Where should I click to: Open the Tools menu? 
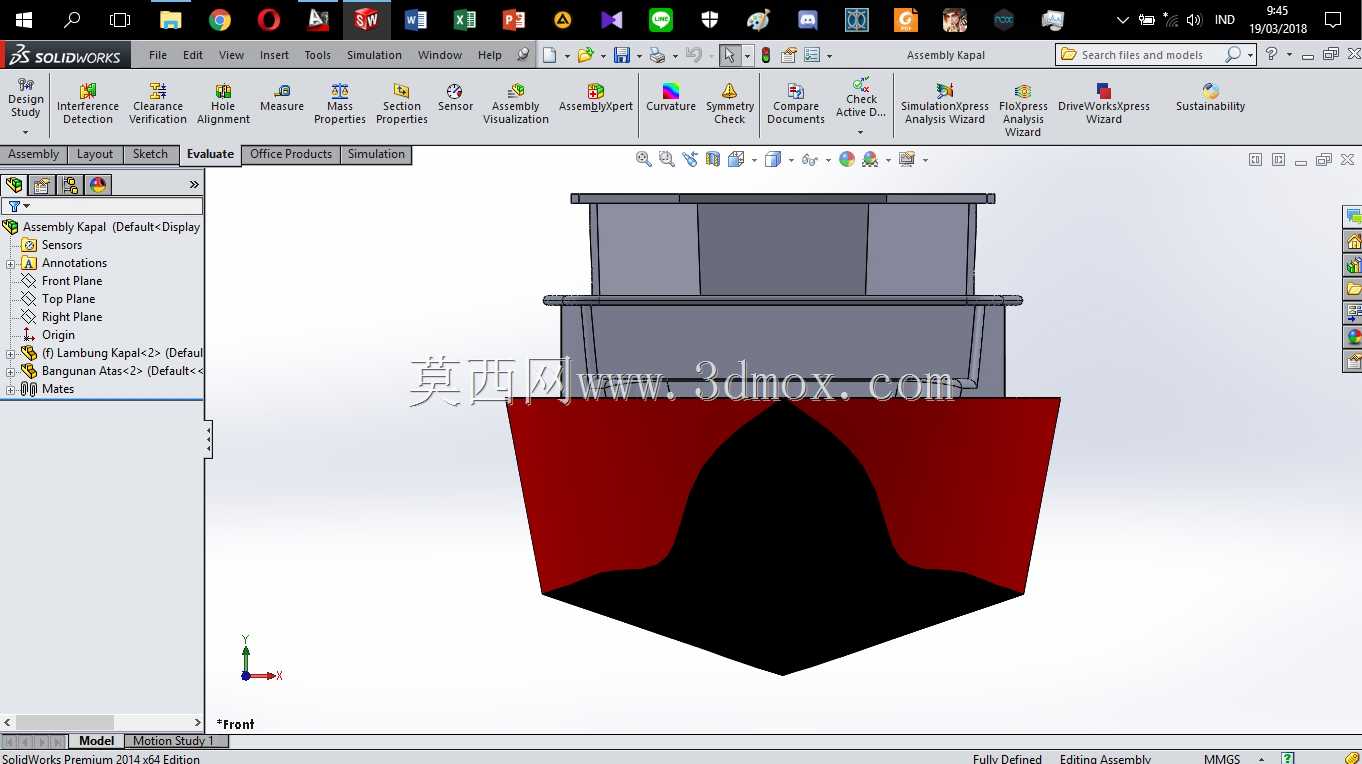(x=318, y=55)
